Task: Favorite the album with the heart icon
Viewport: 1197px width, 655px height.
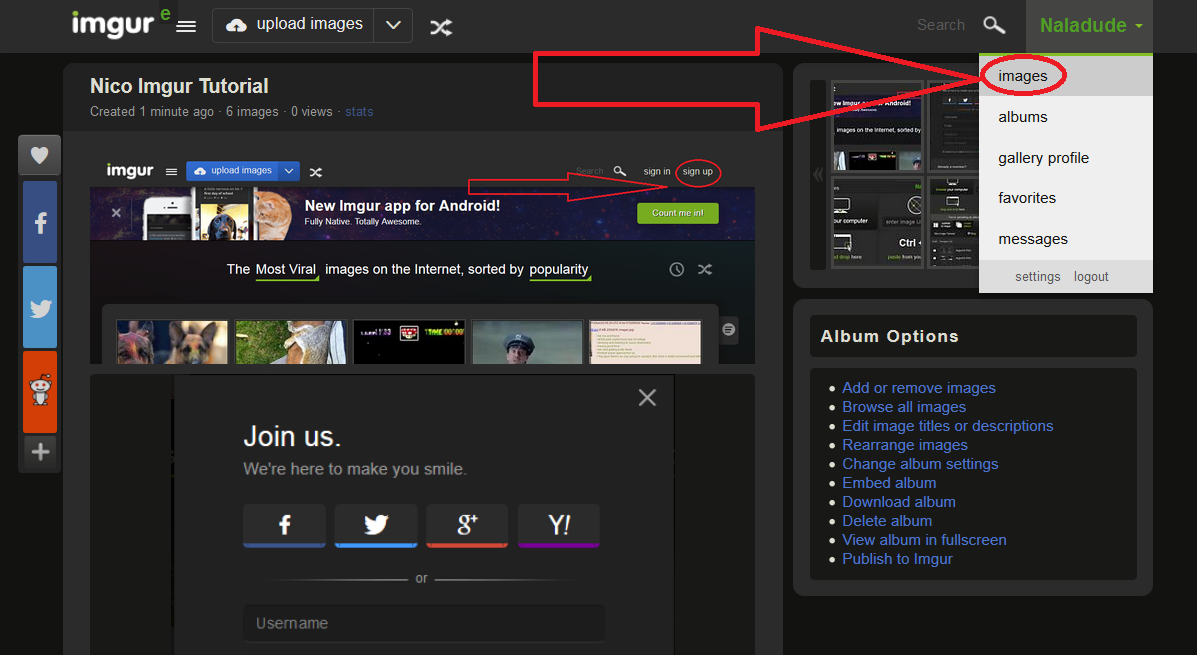Action: click(40, 156)
